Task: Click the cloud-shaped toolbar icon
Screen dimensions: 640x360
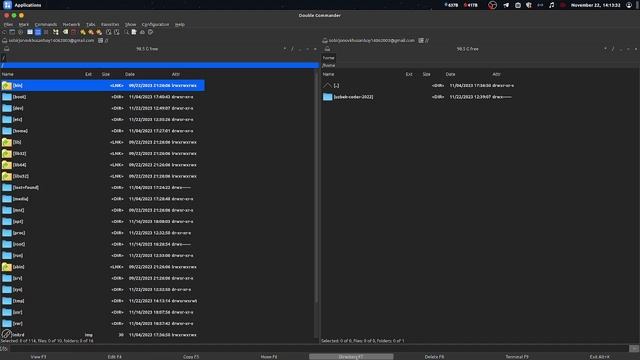Action: tap(142, 32)
